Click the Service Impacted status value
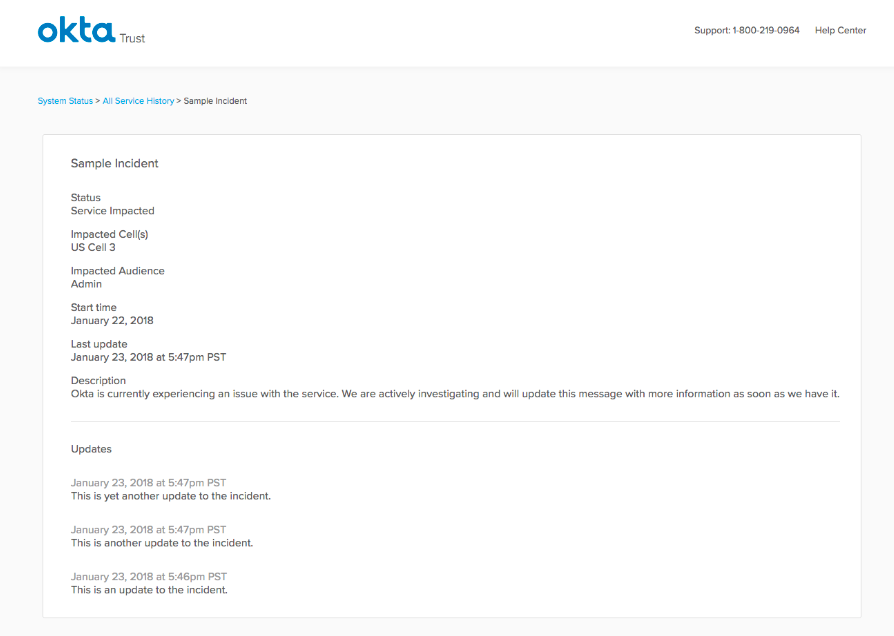 [x=112, y=211]
